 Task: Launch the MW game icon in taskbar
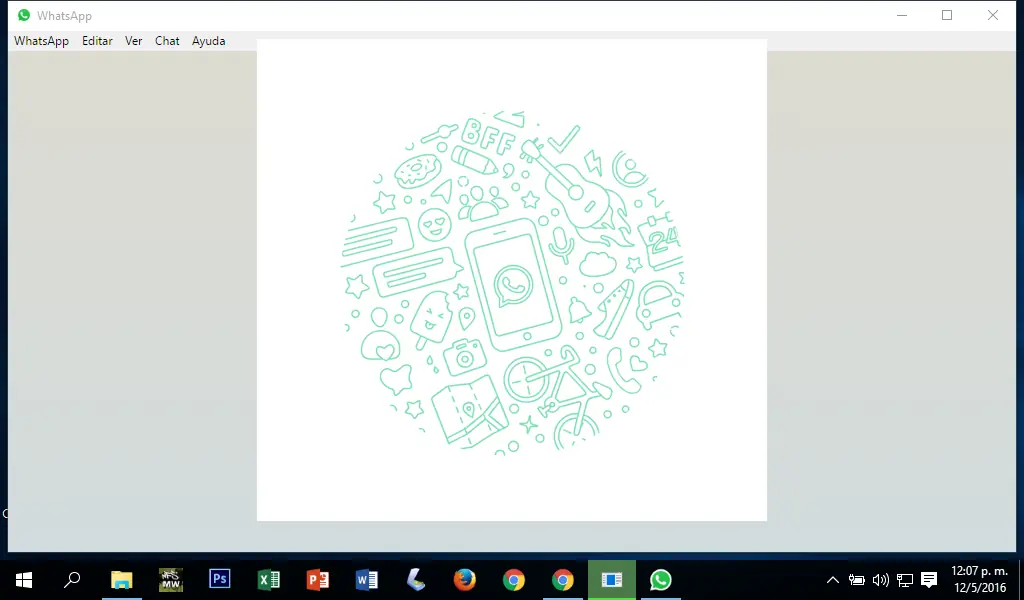tap(170, 580)
